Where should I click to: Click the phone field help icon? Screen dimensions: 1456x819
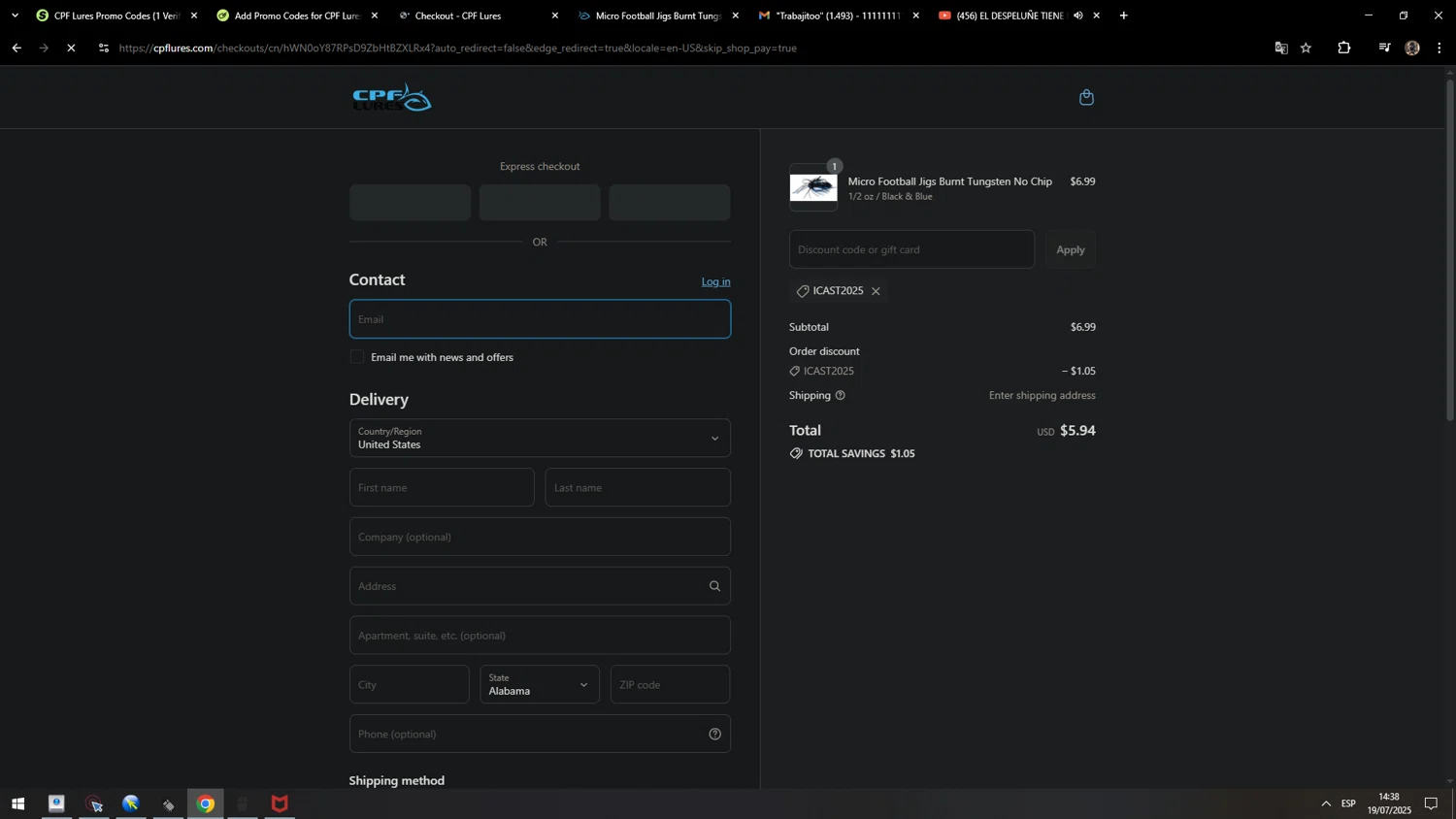pos(715,734)
